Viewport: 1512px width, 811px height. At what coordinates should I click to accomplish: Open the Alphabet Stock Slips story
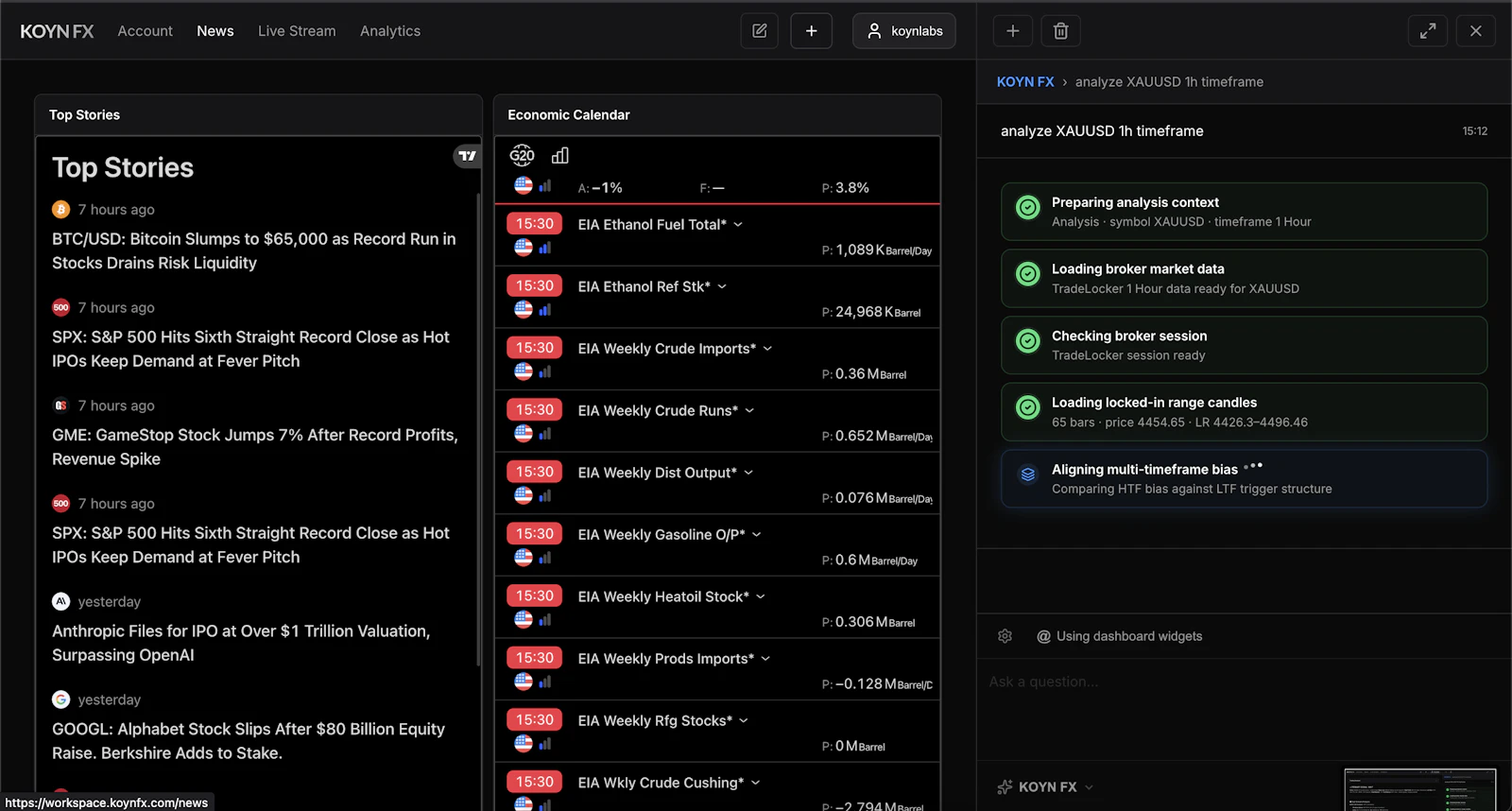[249, 741]
